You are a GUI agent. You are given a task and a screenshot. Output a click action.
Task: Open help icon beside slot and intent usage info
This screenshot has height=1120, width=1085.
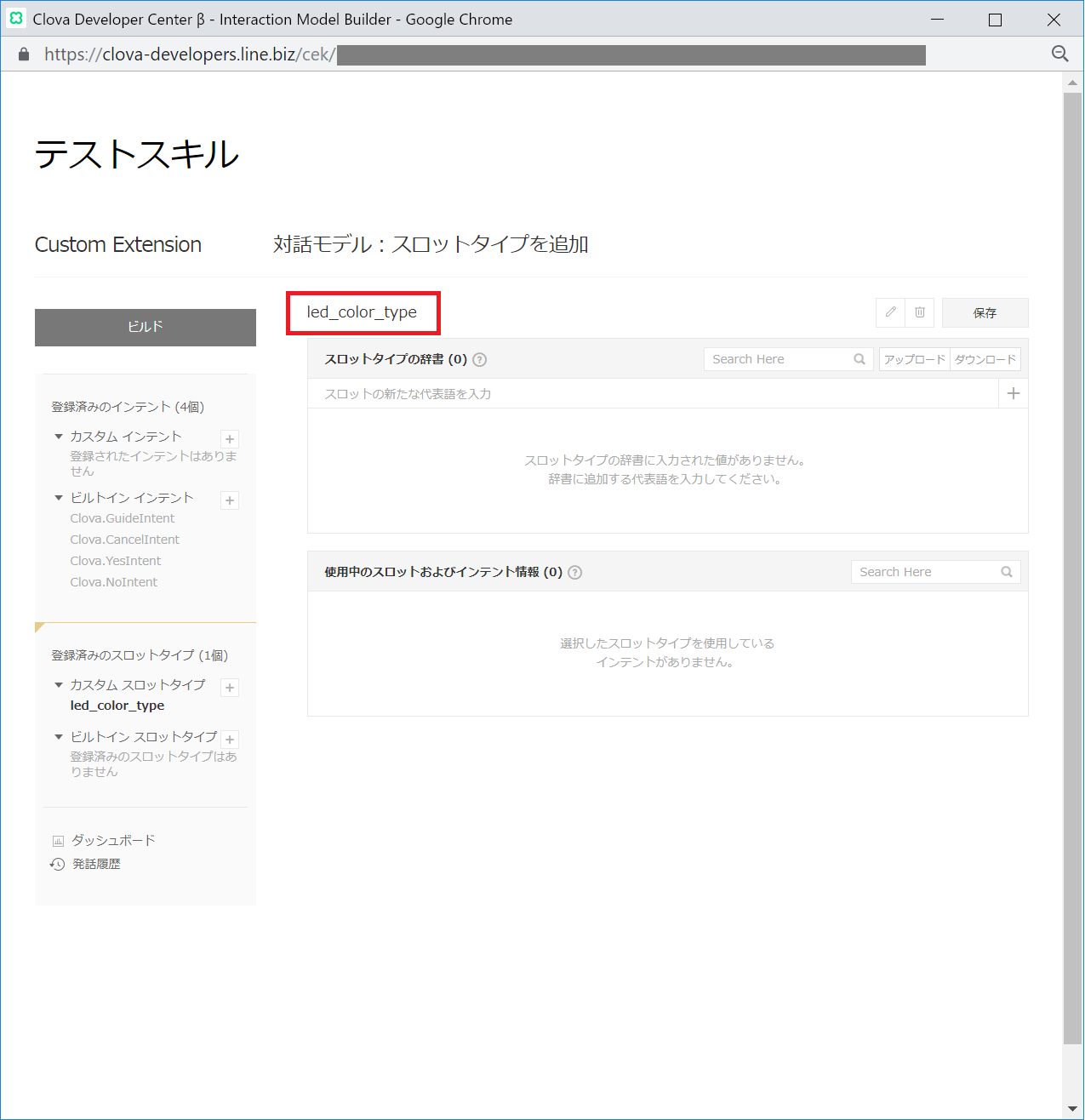coord(575,572)
